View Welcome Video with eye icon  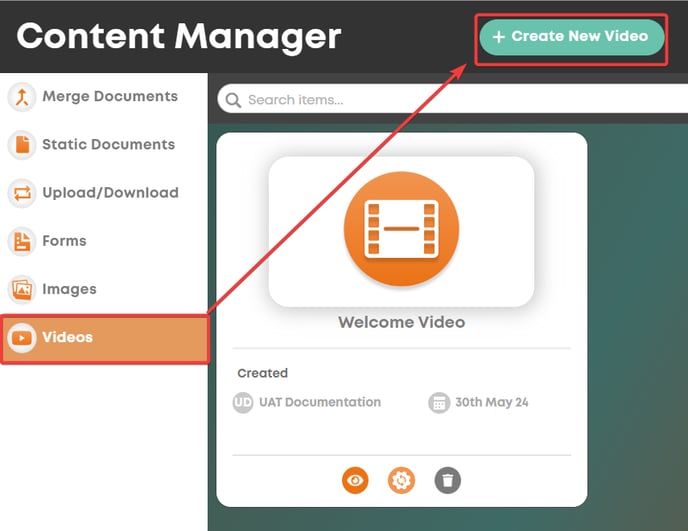[x=355, y=481]
